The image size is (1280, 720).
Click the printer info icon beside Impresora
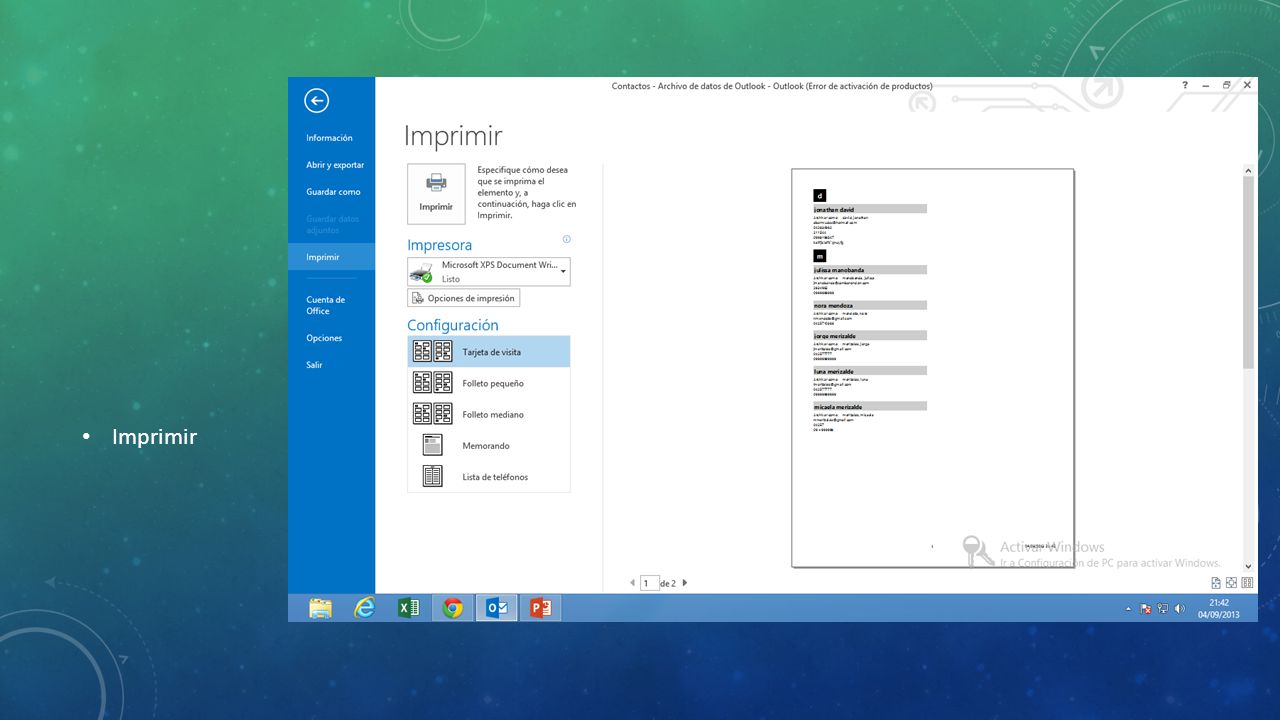pyautogui.click(x=566, y=240)
